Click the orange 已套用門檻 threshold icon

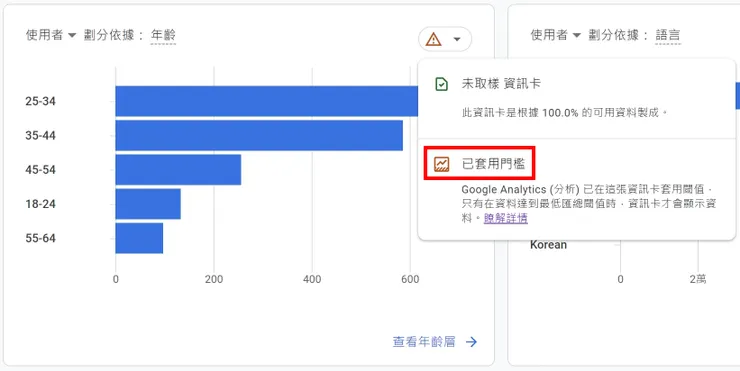click(441, 164)
